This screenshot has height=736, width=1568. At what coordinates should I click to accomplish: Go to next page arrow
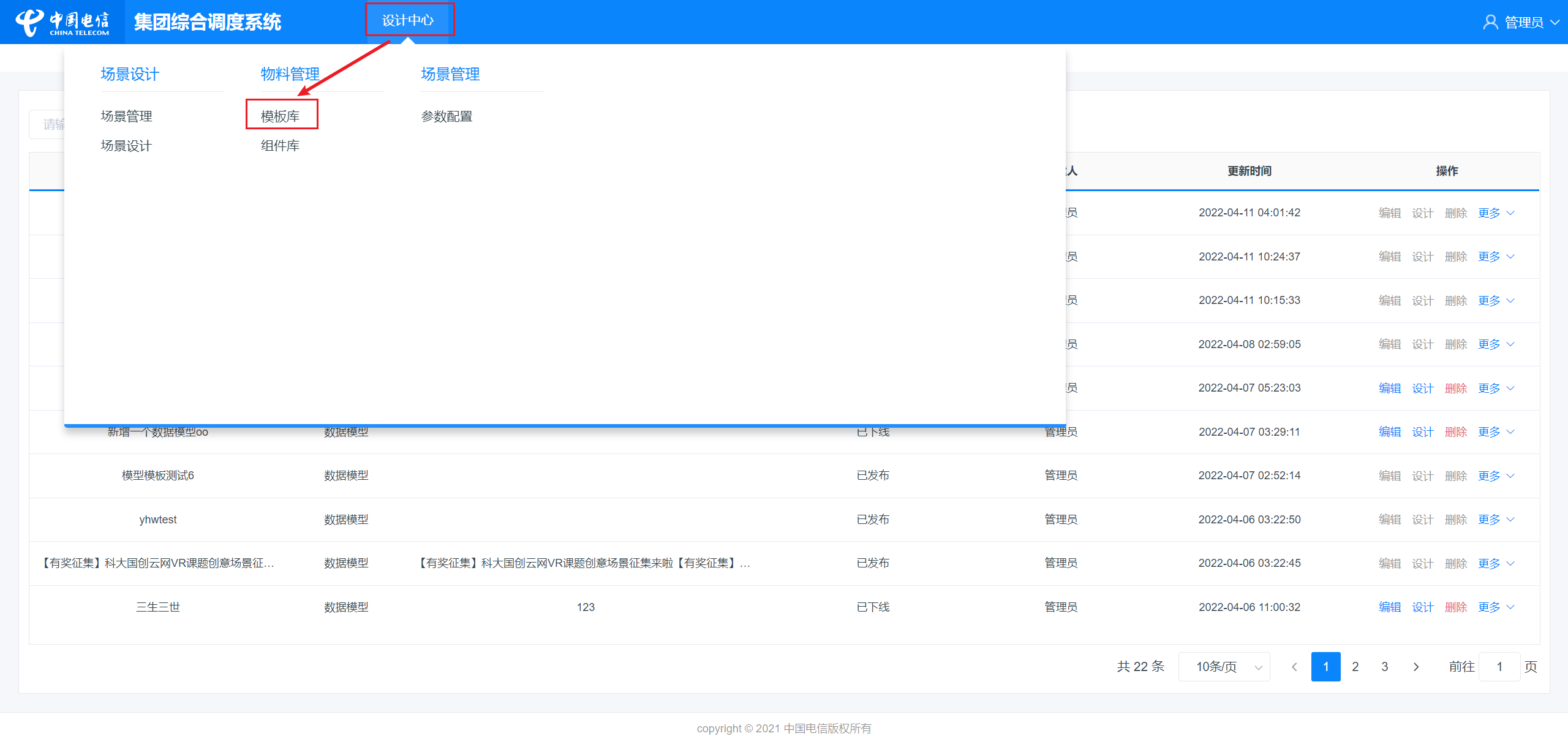coord(1416,667)
